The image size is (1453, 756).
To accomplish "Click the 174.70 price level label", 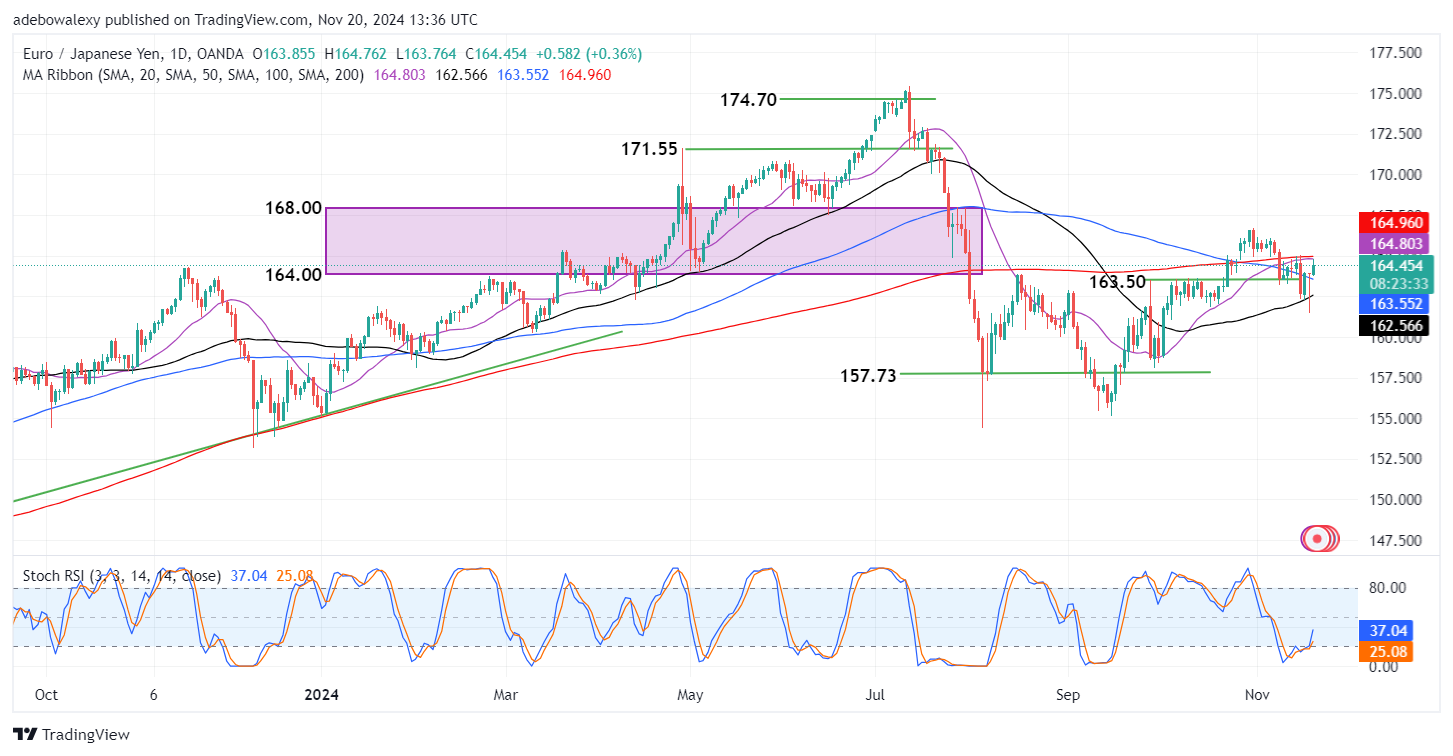I will [748, 100].
